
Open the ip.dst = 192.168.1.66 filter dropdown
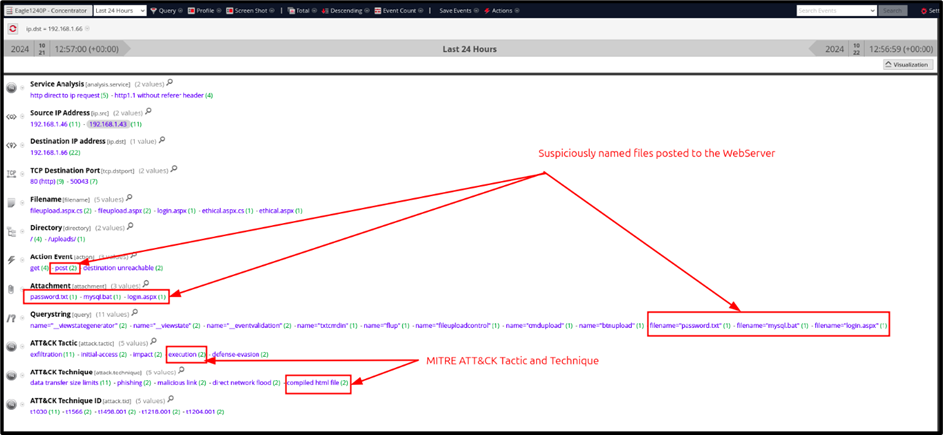pos(88,28)
